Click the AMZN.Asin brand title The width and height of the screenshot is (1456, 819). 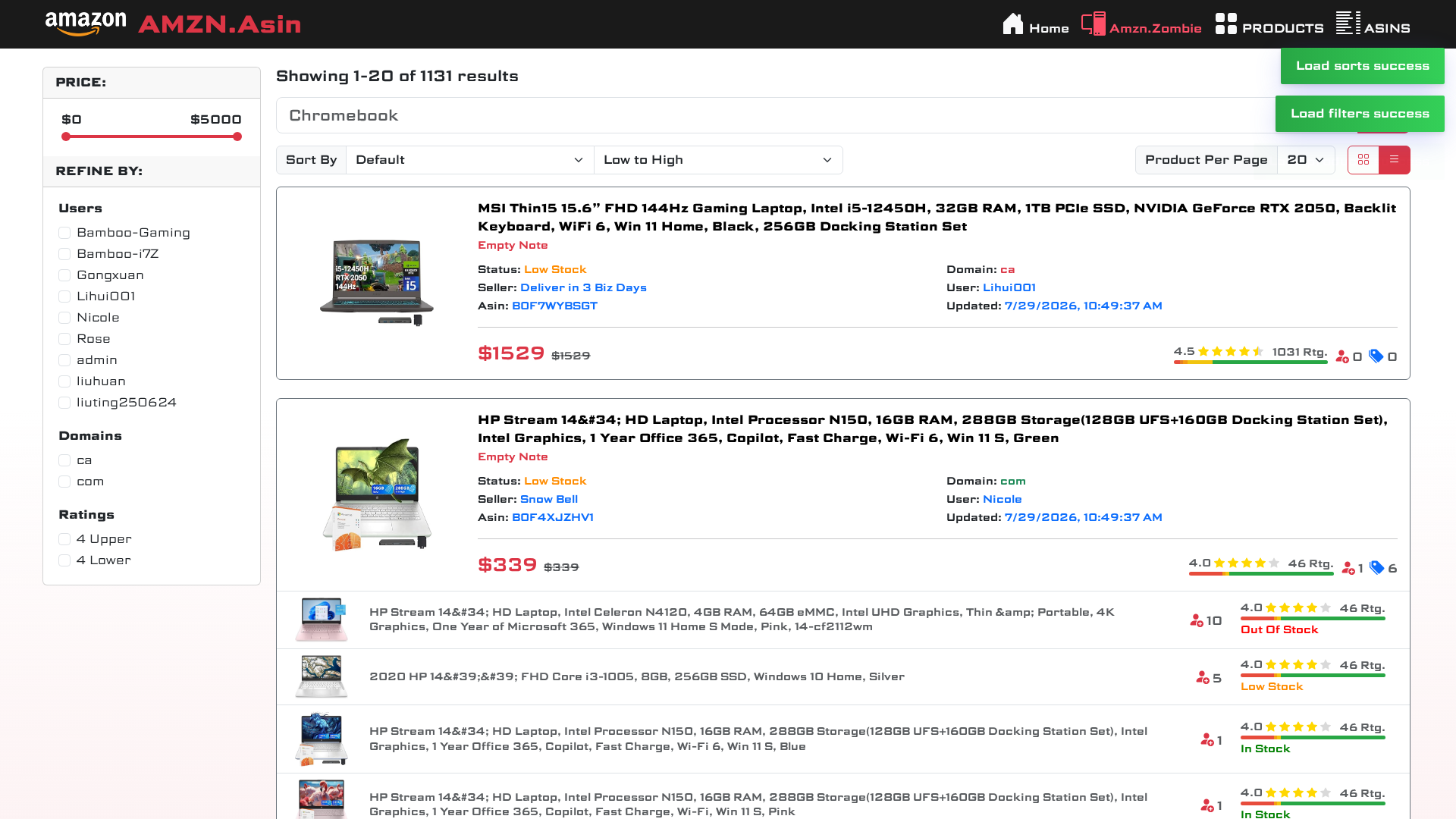click(219, 24)
